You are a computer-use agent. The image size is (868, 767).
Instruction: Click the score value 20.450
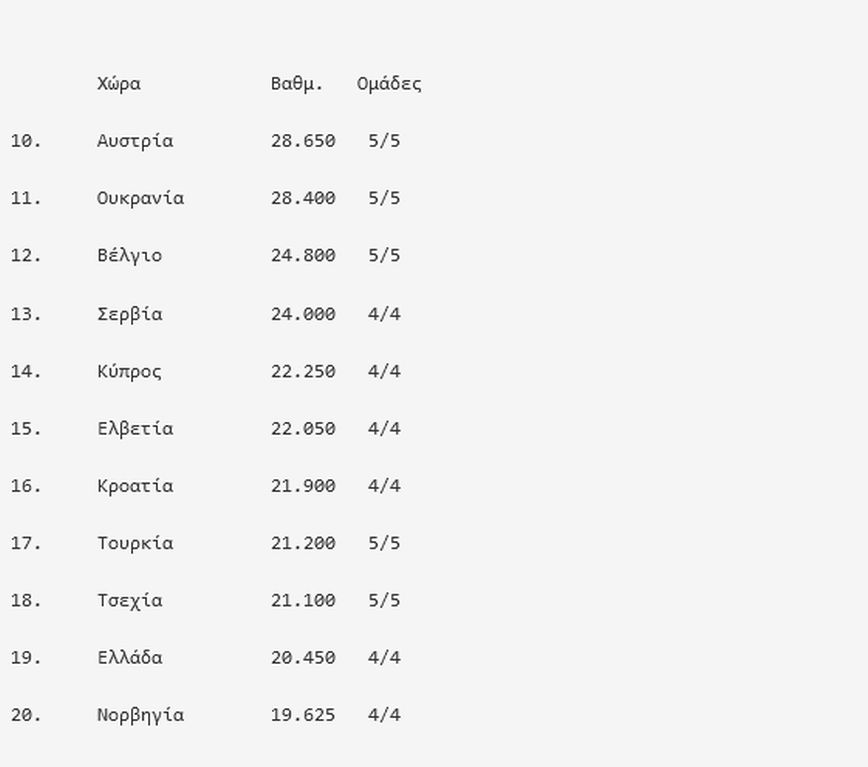pos(303,658)
